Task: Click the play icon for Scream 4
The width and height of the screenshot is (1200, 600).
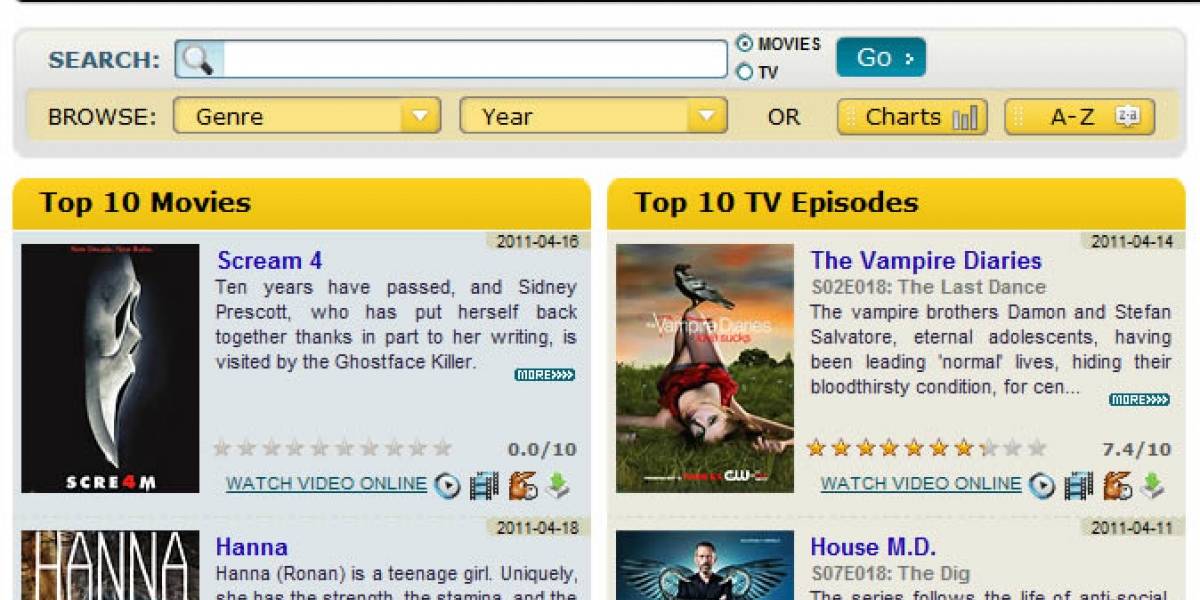Action: point(448,486)
